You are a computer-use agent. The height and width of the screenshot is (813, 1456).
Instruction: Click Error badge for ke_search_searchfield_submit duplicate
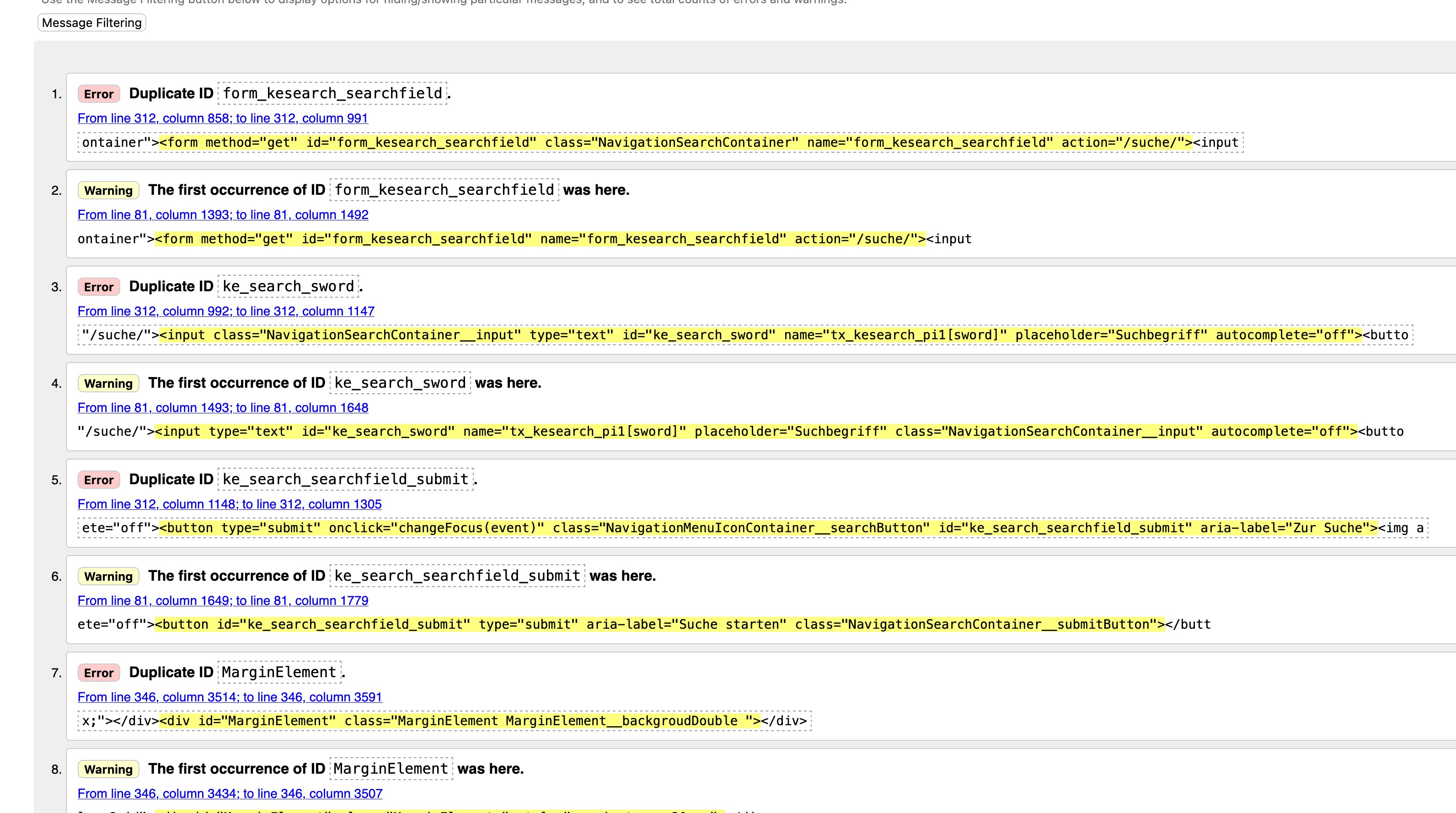click(x=98, y=480)
